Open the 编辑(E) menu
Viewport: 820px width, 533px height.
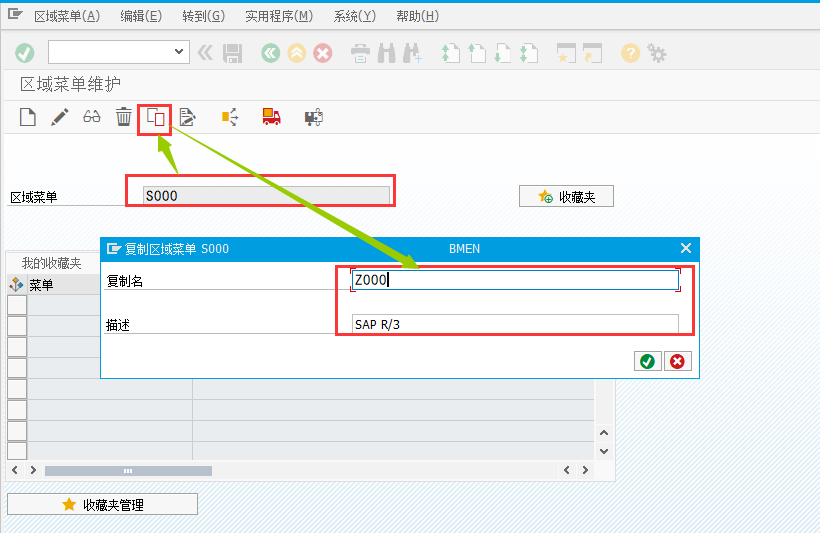[141, 16]
